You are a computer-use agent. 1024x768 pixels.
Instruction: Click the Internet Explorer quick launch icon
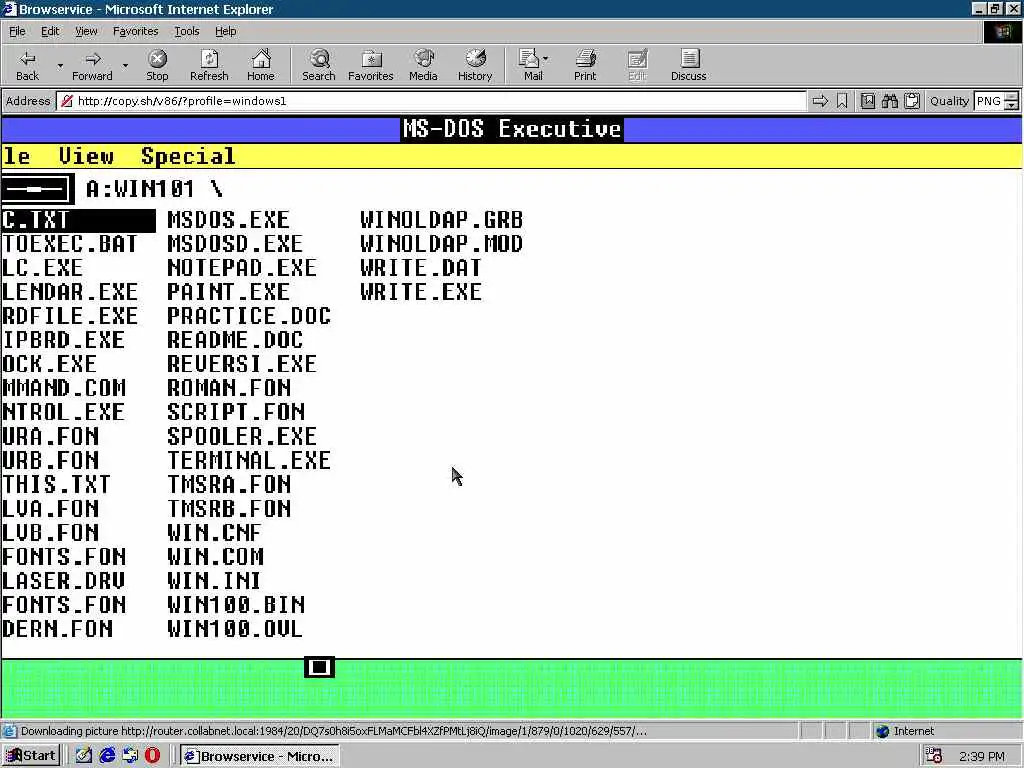pyautogui.click(x=107, y=756)
